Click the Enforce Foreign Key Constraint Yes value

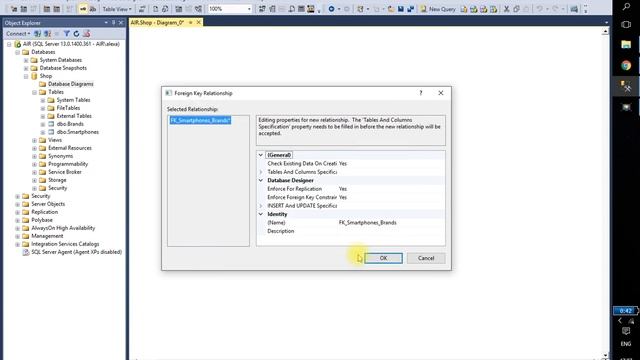(x=391, y=197)
